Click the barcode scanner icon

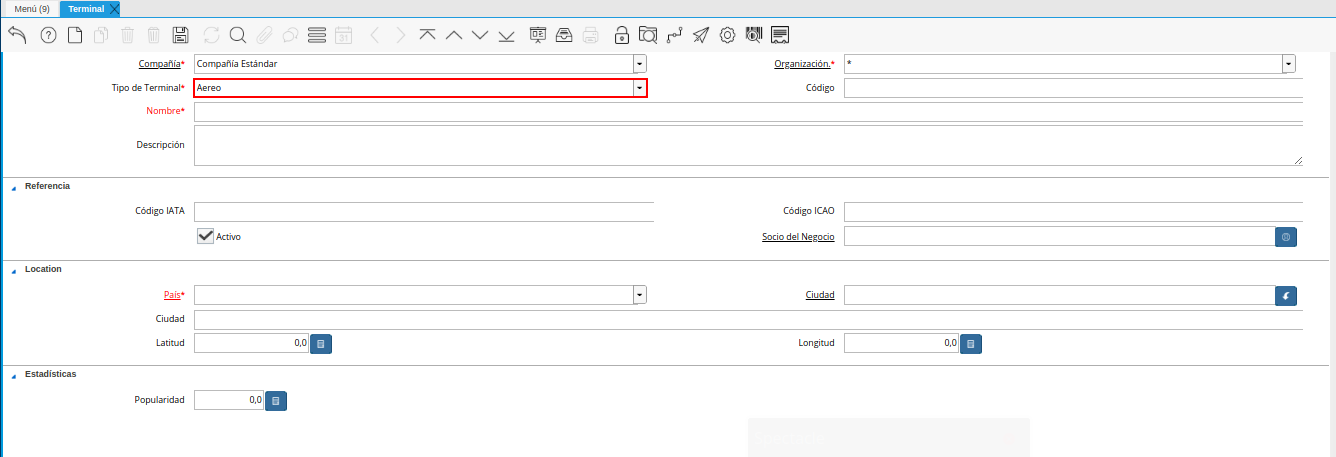click(754, 35)
